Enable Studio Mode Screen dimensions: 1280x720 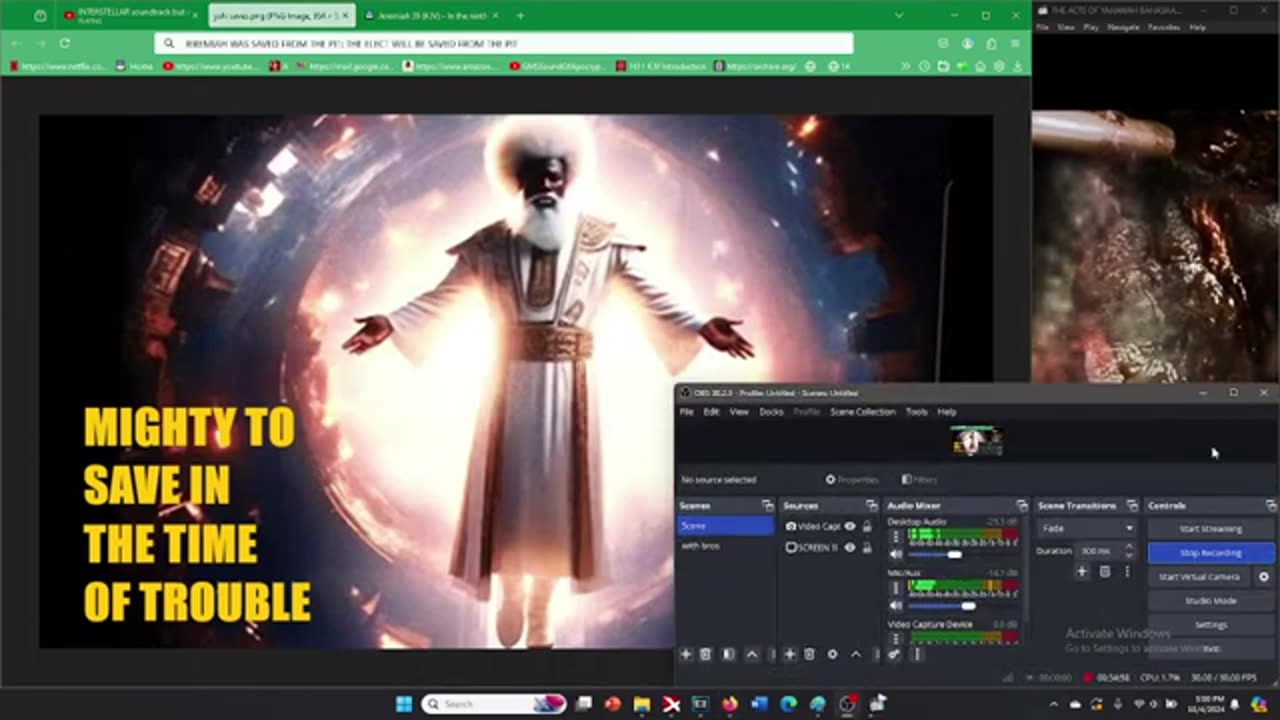[x=1211, y=601]
